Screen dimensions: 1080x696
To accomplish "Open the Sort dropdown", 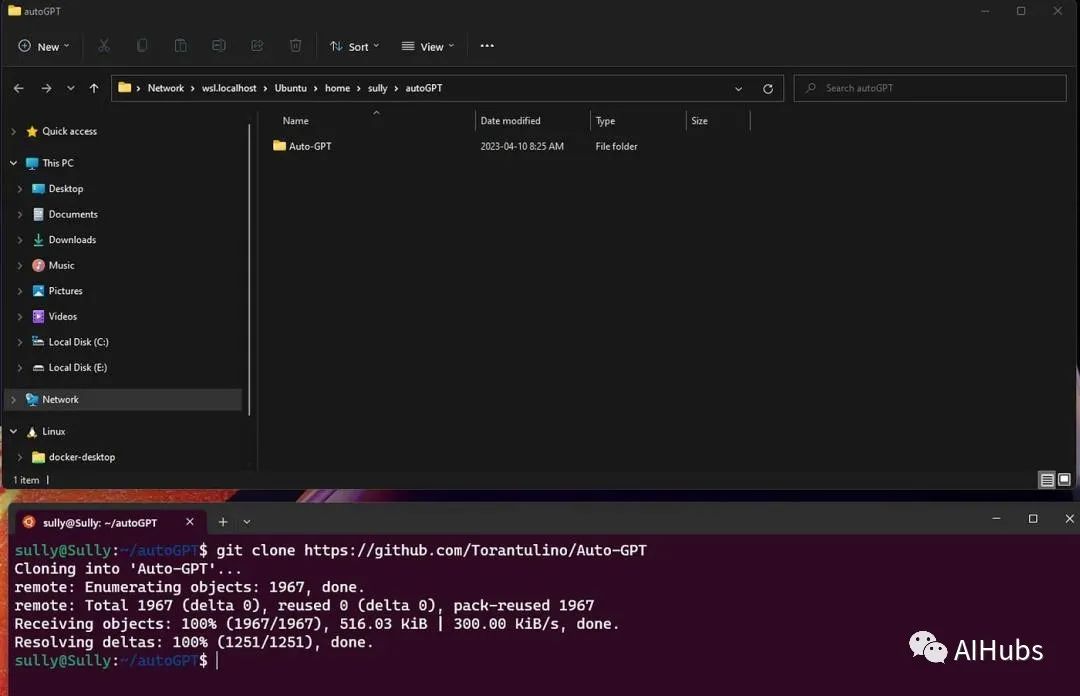I will pyautogui.click(x=354, y=46).
